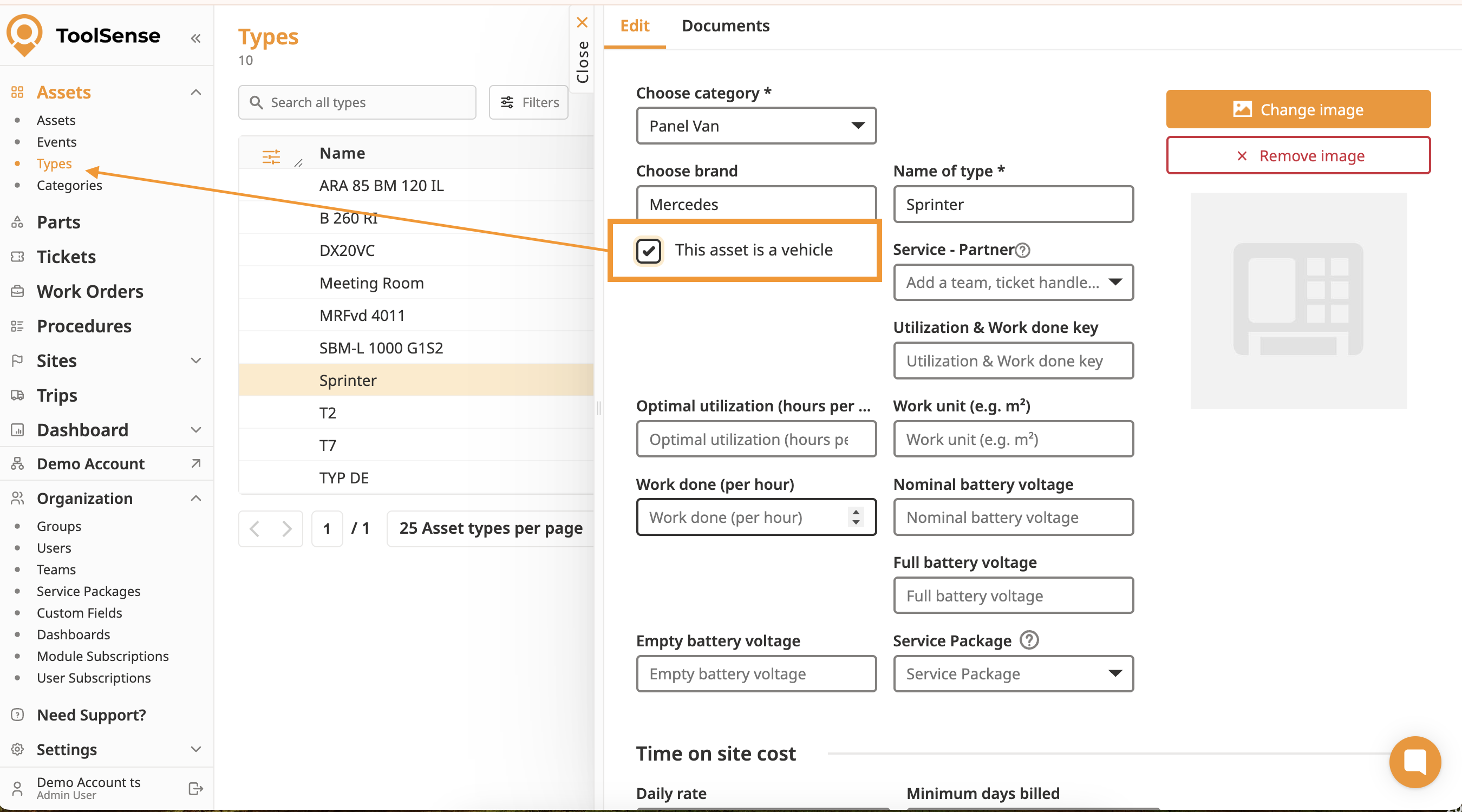This screenshot has height=812, width=1462.
Task: Click the Remove image button
Action: click(1297, 155)
